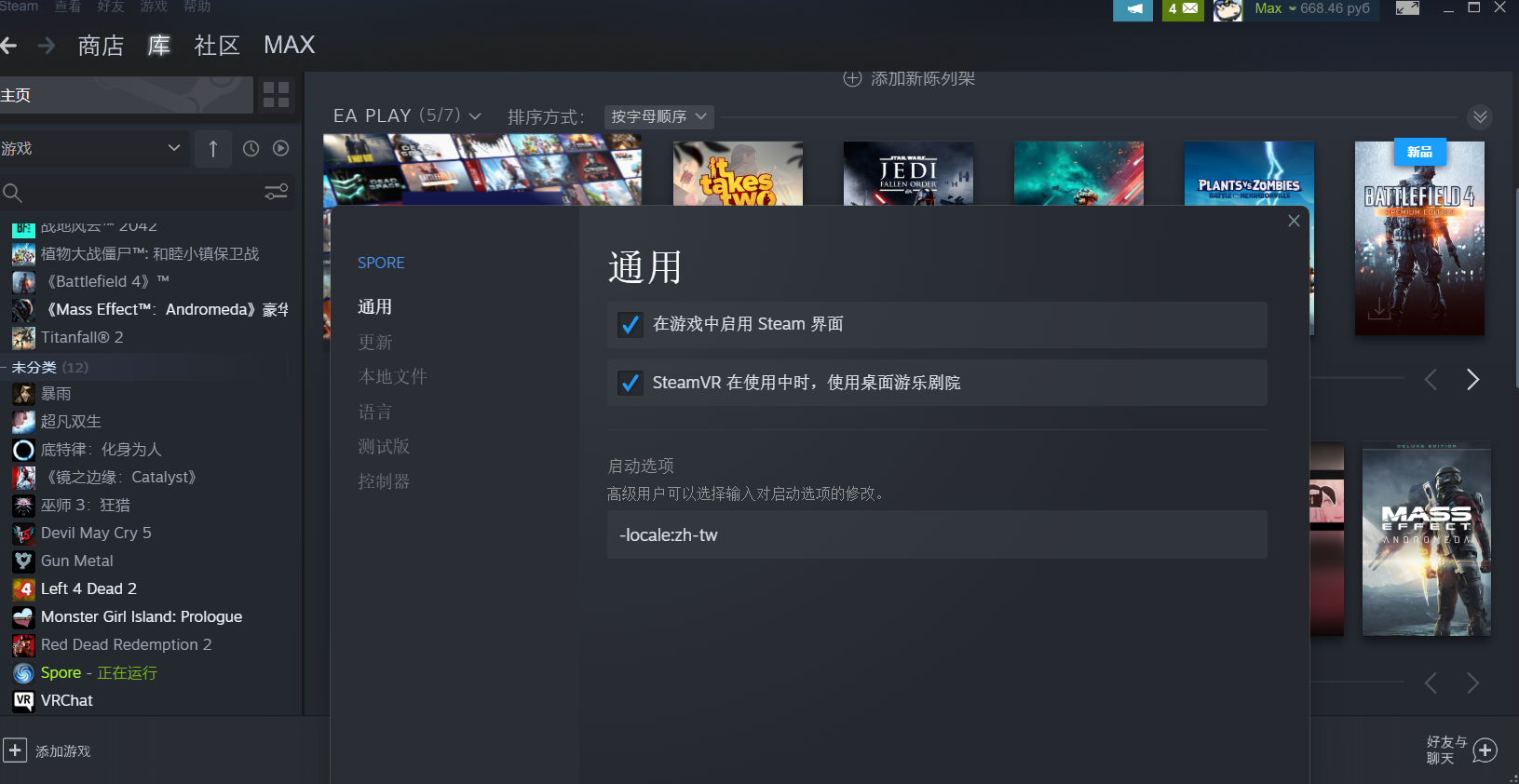
Task: Open friends and chat plus icon
Action: [x=1485, y=750]
